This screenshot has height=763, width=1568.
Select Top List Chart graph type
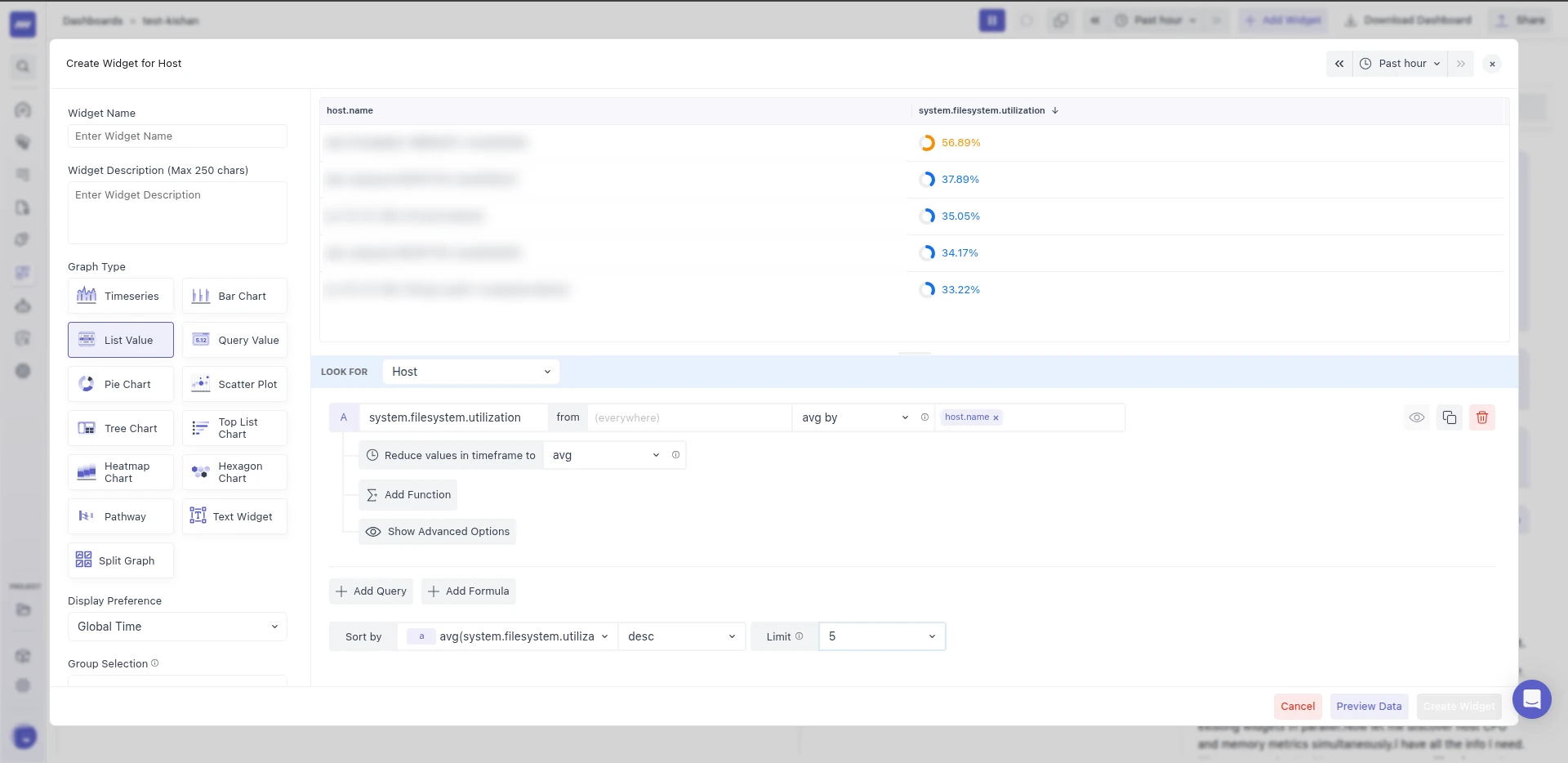234,428
